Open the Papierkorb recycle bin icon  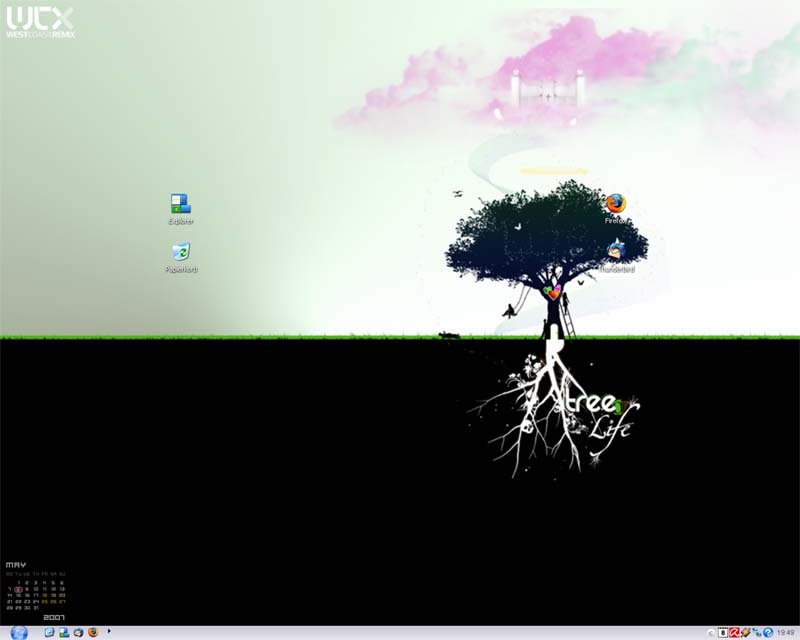[x=180, y=253]
